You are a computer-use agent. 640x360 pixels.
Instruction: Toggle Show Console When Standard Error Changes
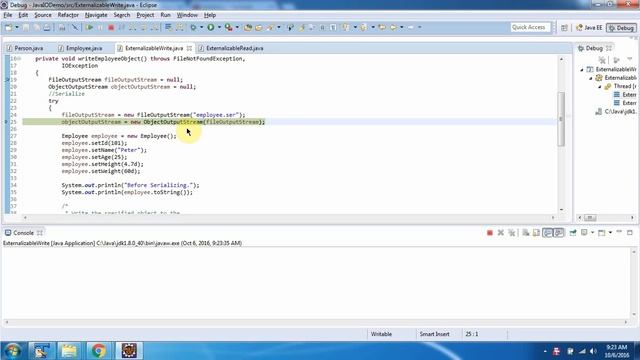coord(559,233)
